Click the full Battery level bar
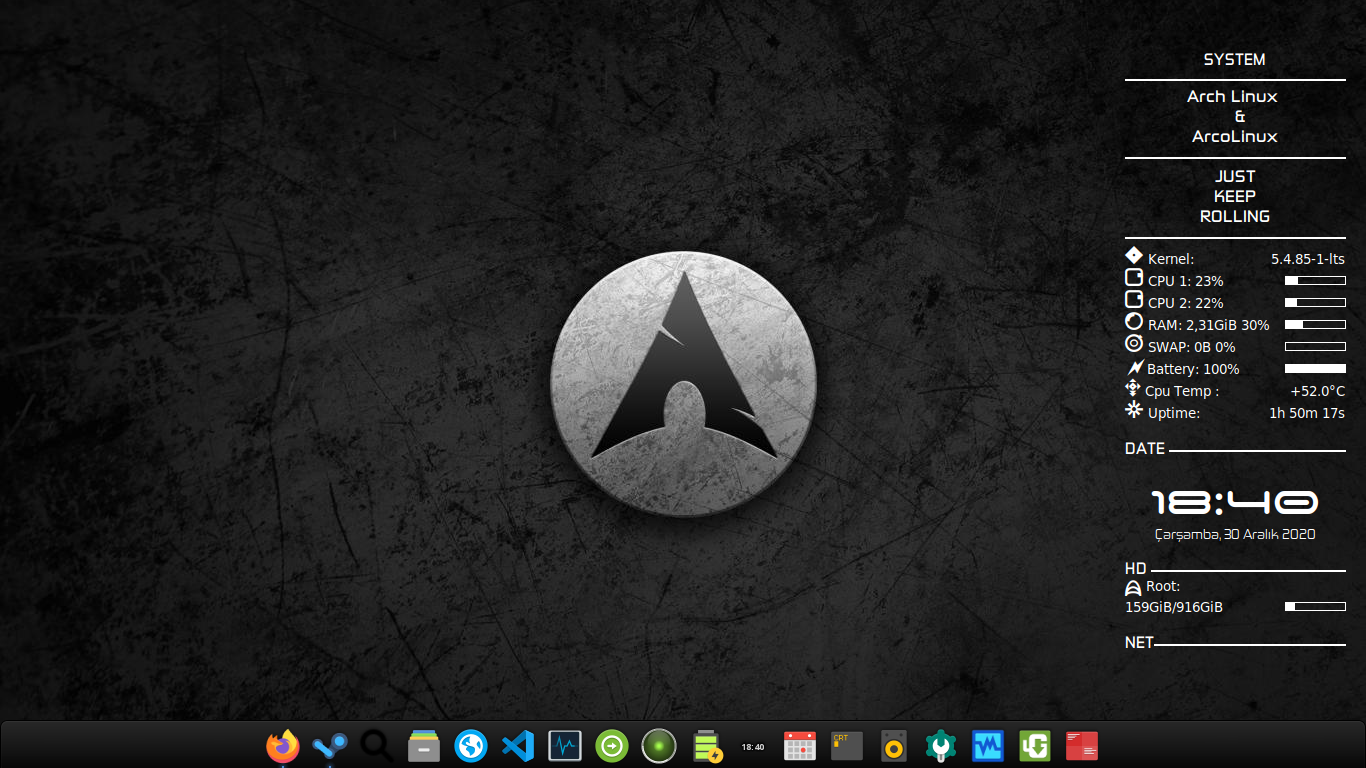Image resolution: width=1366 pixels, height=768 pixels. 1315,369
